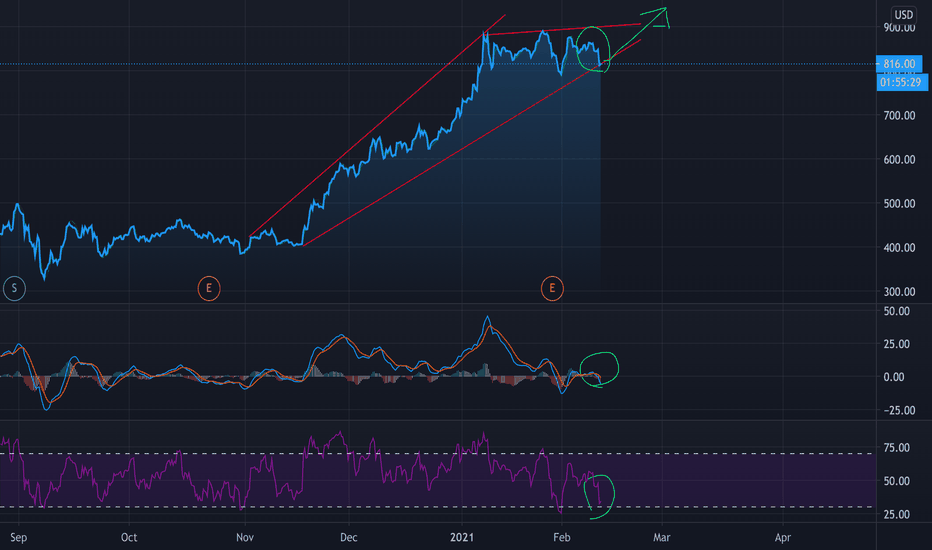
Task: Click the MACD 50.00 axis label
Action: point(897,311)
